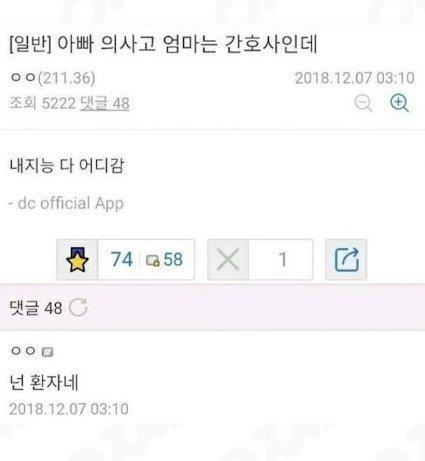Click the commenter nickname ㅇㅇ
Screen dimensions: 425x461
23,351
